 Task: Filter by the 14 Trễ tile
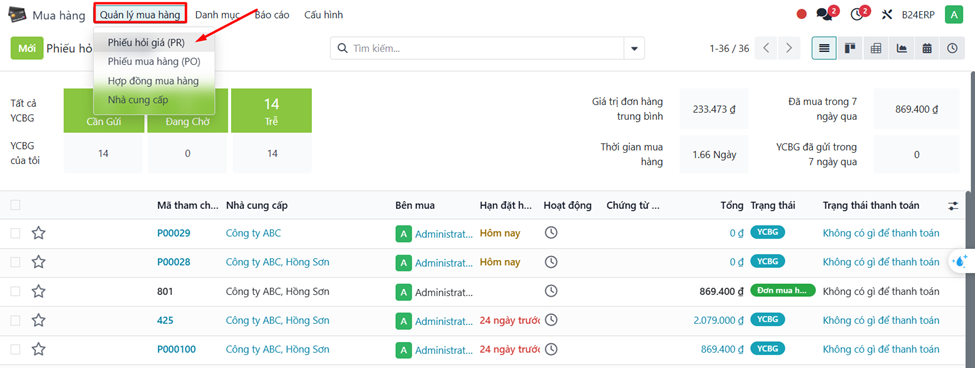[x=271, y=110]
